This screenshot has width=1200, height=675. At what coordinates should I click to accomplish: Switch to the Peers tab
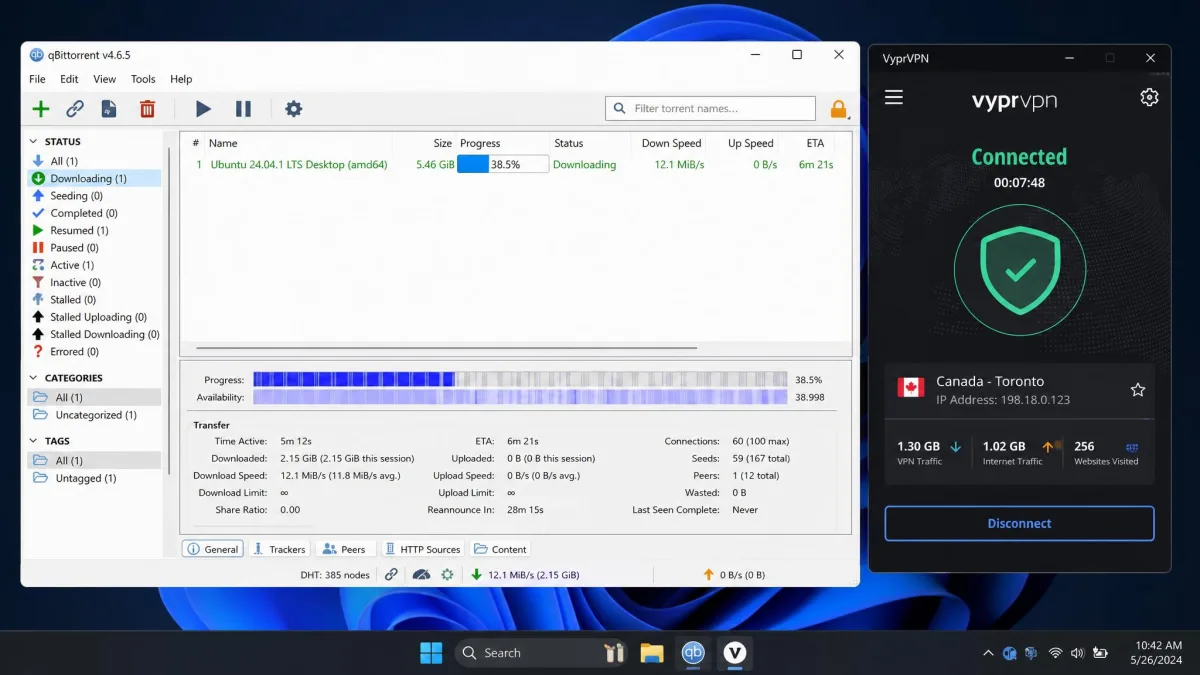[345, 549]
